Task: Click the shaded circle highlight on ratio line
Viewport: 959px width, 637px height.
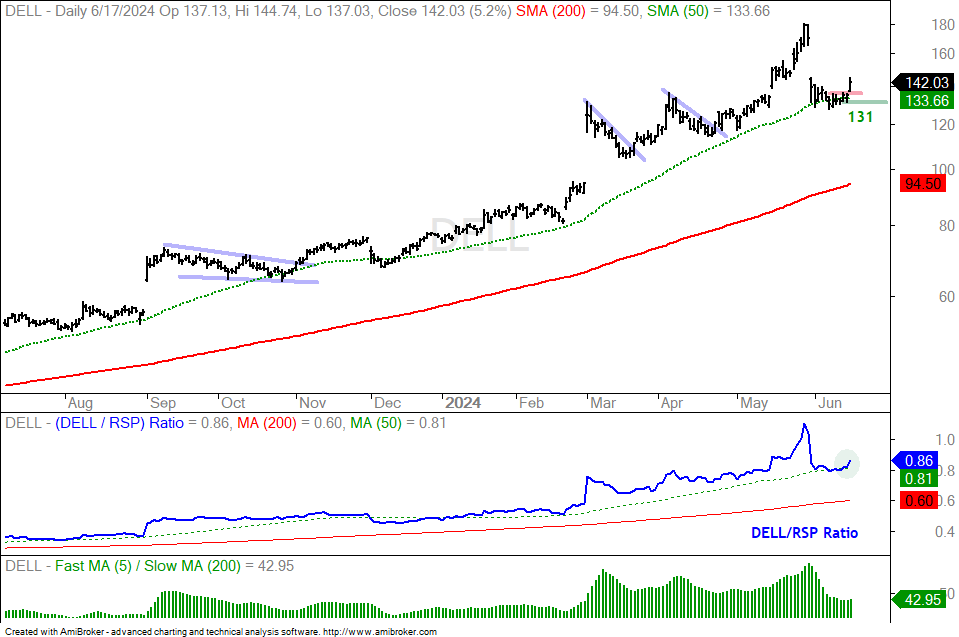Action: pos(847,464)
